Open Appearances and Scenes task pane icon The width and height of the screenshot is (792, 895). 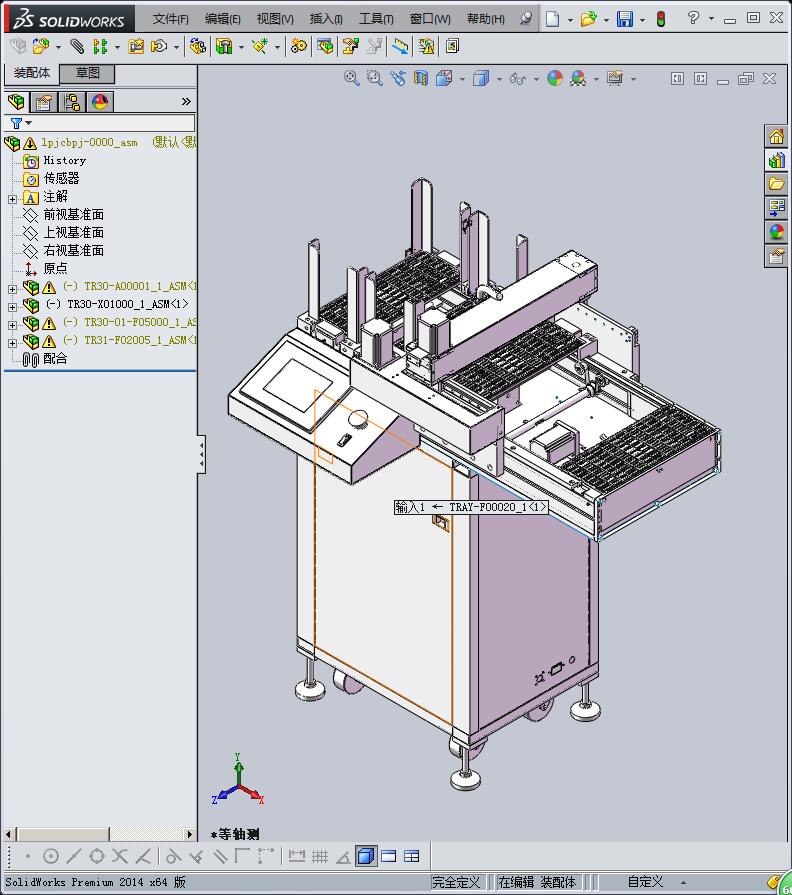click(x=776, y=232)
